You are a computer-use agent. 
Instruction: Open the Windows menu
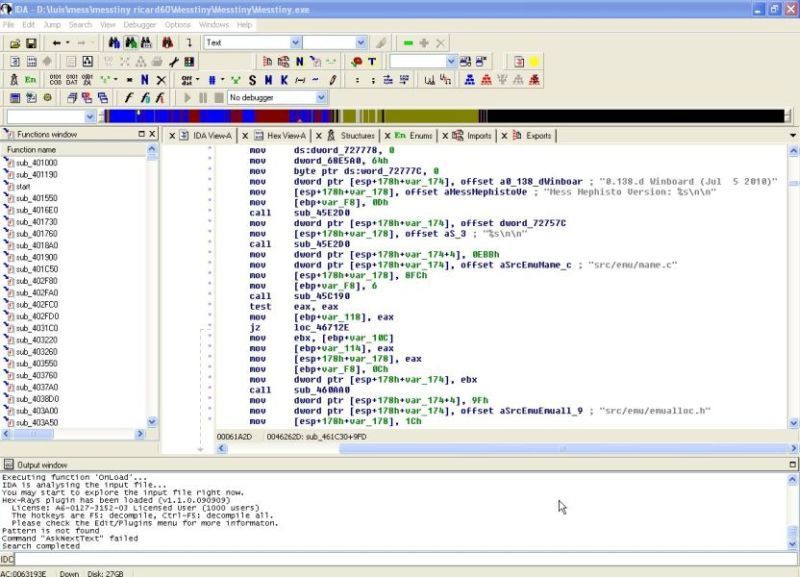point(214,24)
